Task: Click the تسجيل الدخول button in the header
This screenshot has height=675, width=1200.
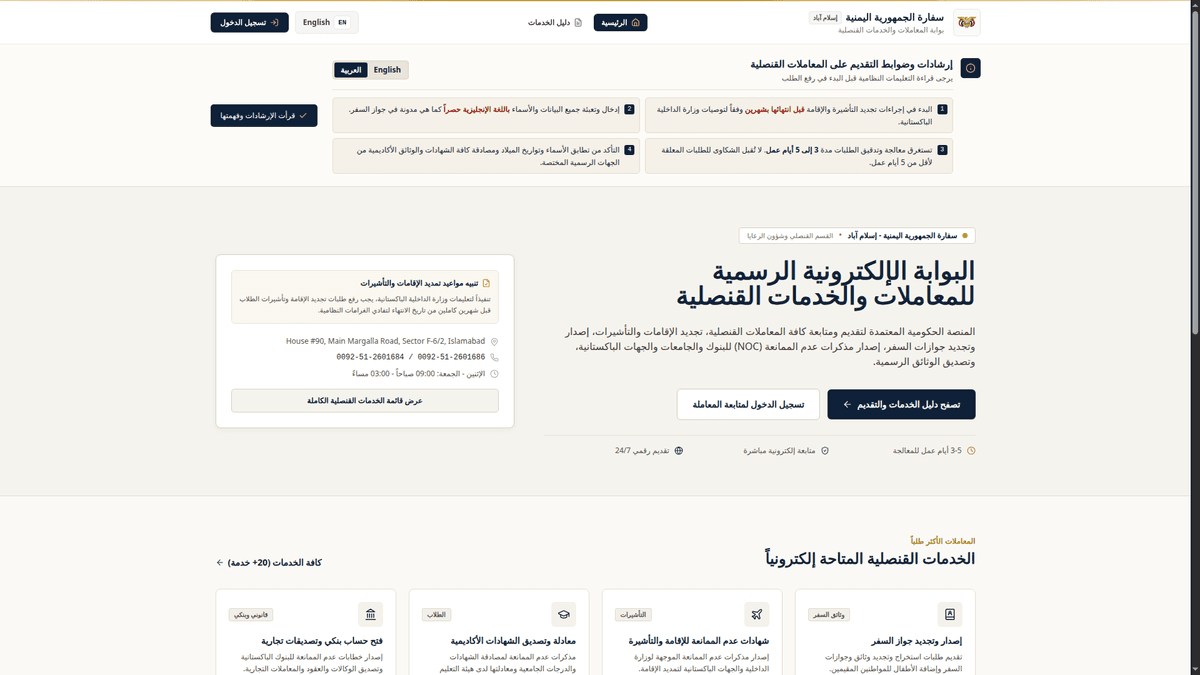Action: [249, 22]
